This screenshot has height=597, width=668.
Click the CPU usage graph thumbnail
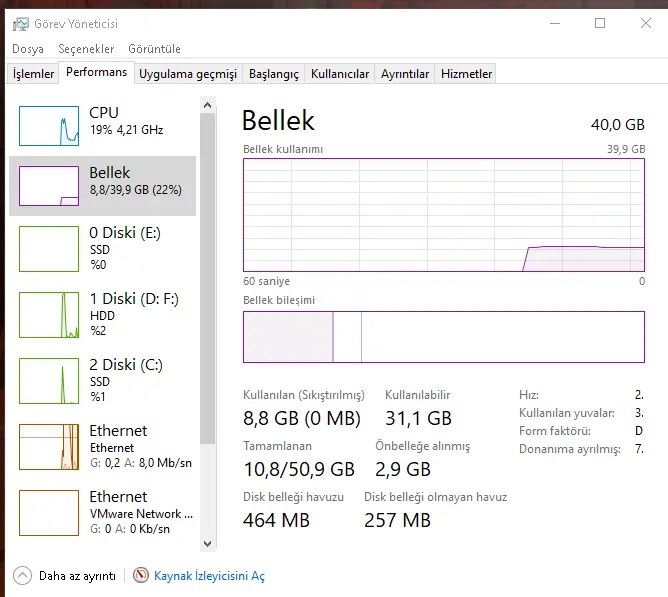click(49, 126)
